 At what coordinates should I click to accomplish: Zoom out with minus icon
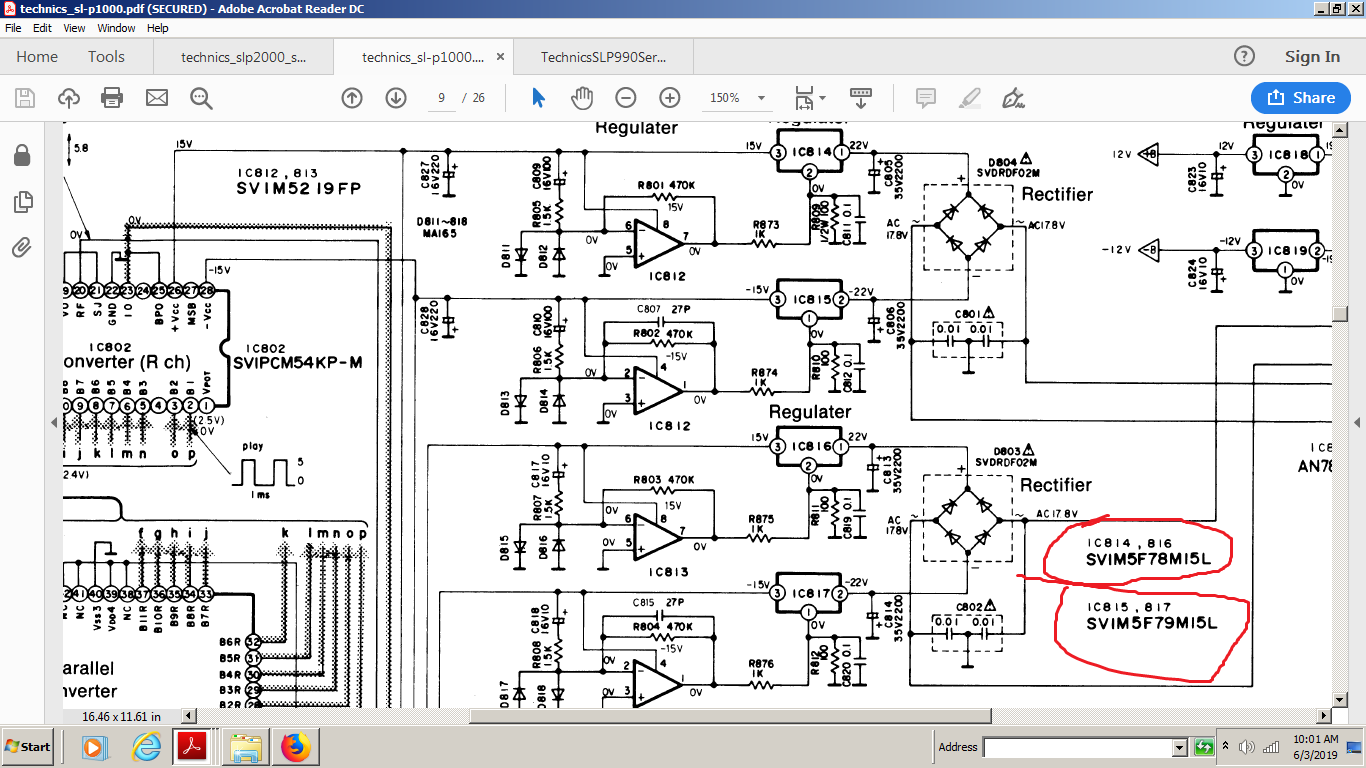626,98
